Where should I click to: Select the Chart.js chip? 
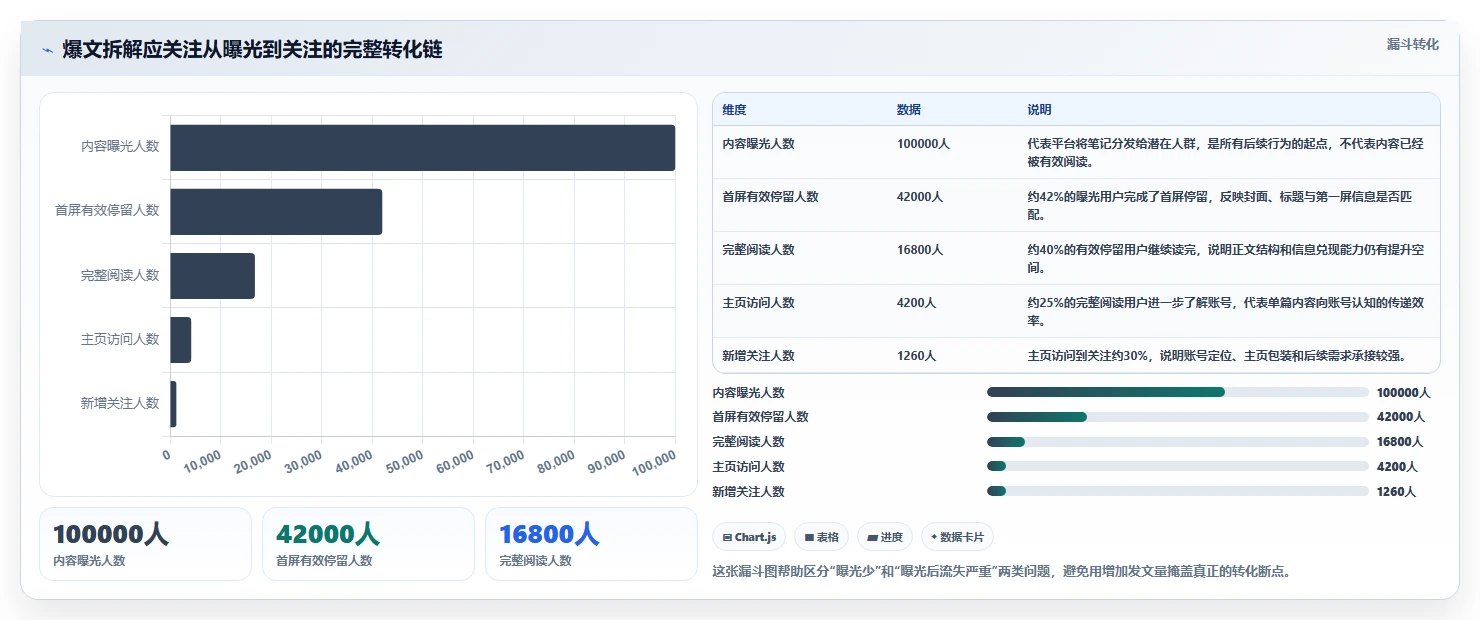[x=750, y=537]
